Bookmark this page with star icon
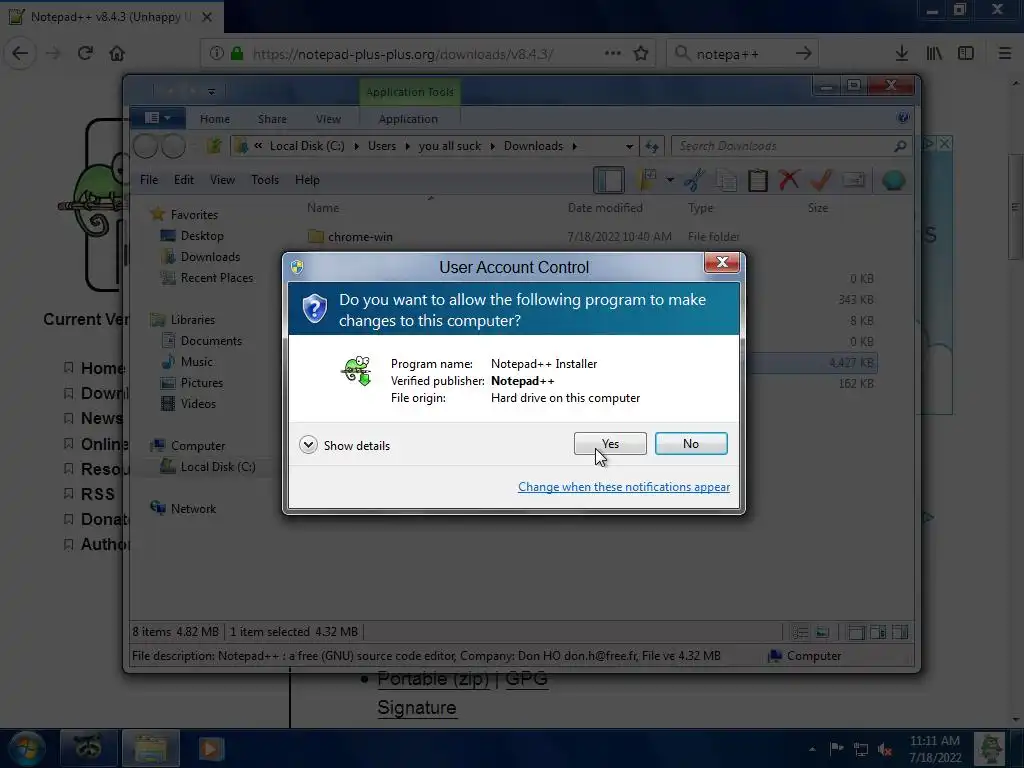 (x=641, y=54)
